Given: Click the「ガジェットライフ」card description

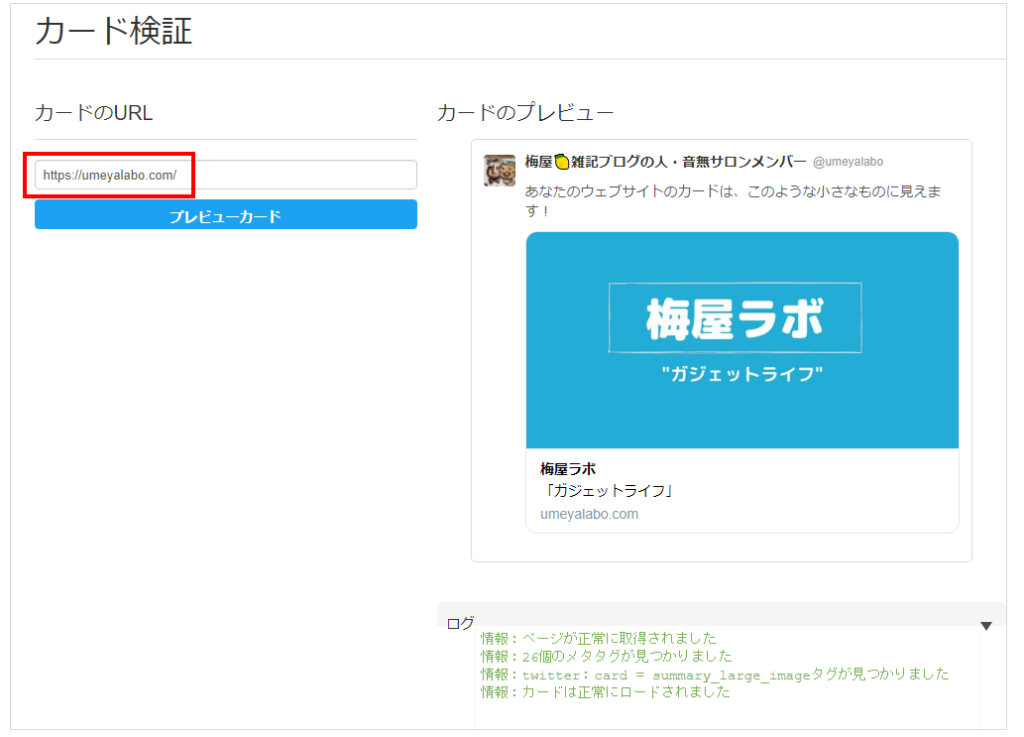Looking at the screenshot, I should click(607, 491).
